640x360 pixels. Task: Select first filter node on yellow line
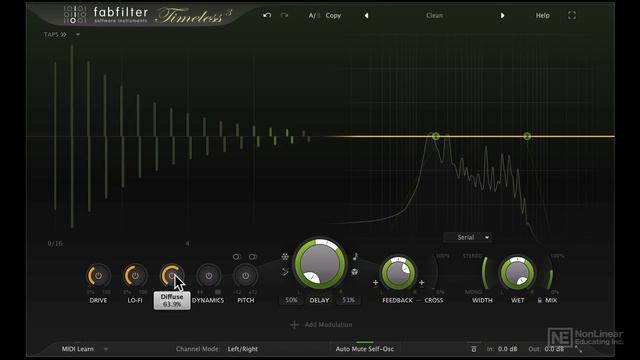pyautogui.click(x=436, y=136)
